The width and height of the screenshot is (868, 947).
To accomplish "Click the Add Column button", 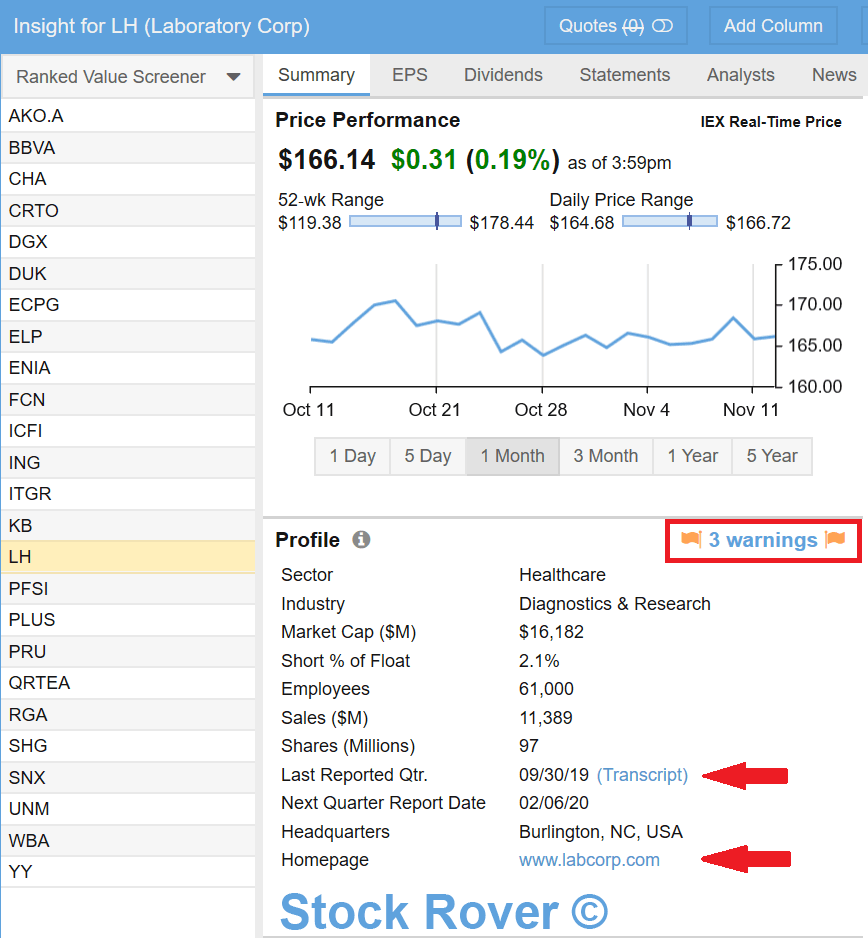I will [773, 26].
